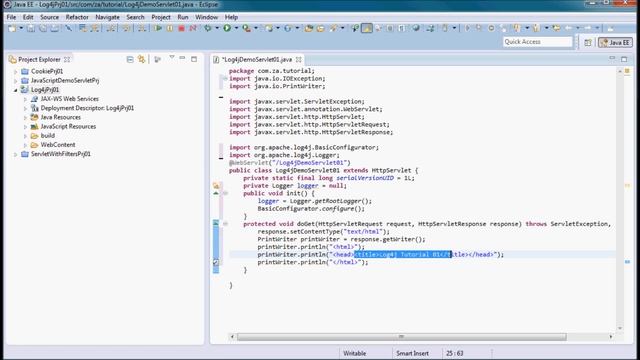Screen dimensions: 640x360
Task: Open External Tools dropdown arrow
Action: [256, 28]
